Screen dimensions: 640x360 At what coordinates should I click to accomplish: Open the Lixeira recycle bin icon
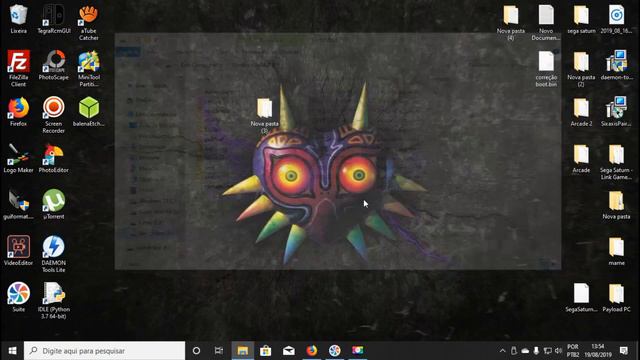18,19
